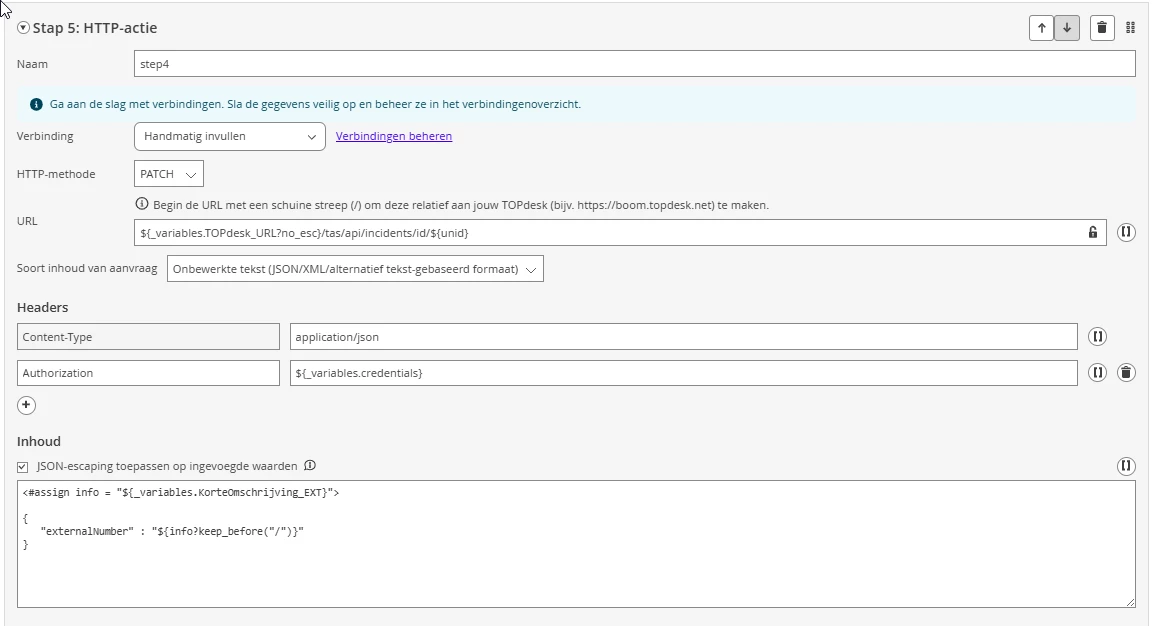Click the drag handle icon of step 5
Screen dimensions: 1159x626
click(1131, 28)
